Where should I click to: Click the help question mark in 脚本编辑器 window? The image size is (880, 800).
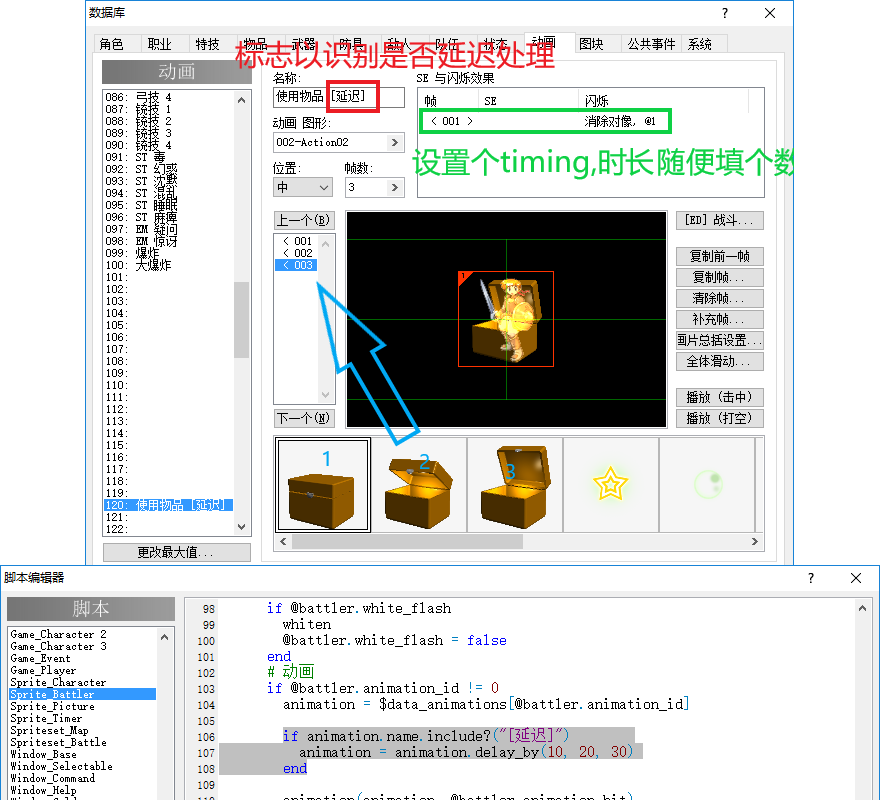(x=810, y=578)
